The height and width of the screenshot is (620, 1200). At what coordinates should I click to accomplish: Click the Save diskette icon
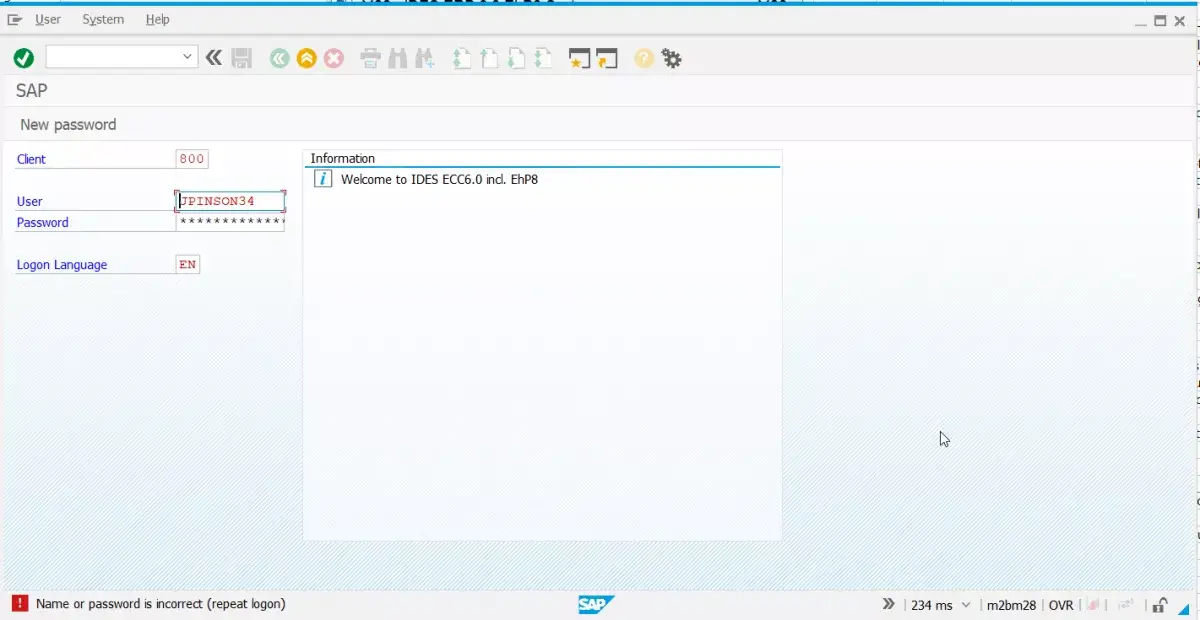[x=242, y=58]
